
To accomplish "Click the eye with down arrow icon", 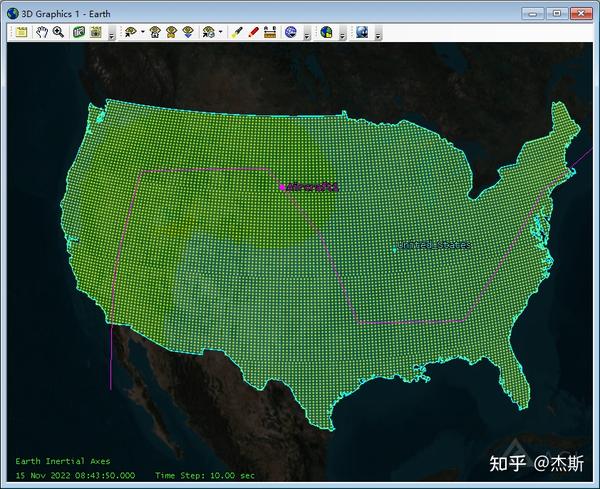I will [188, 32].
